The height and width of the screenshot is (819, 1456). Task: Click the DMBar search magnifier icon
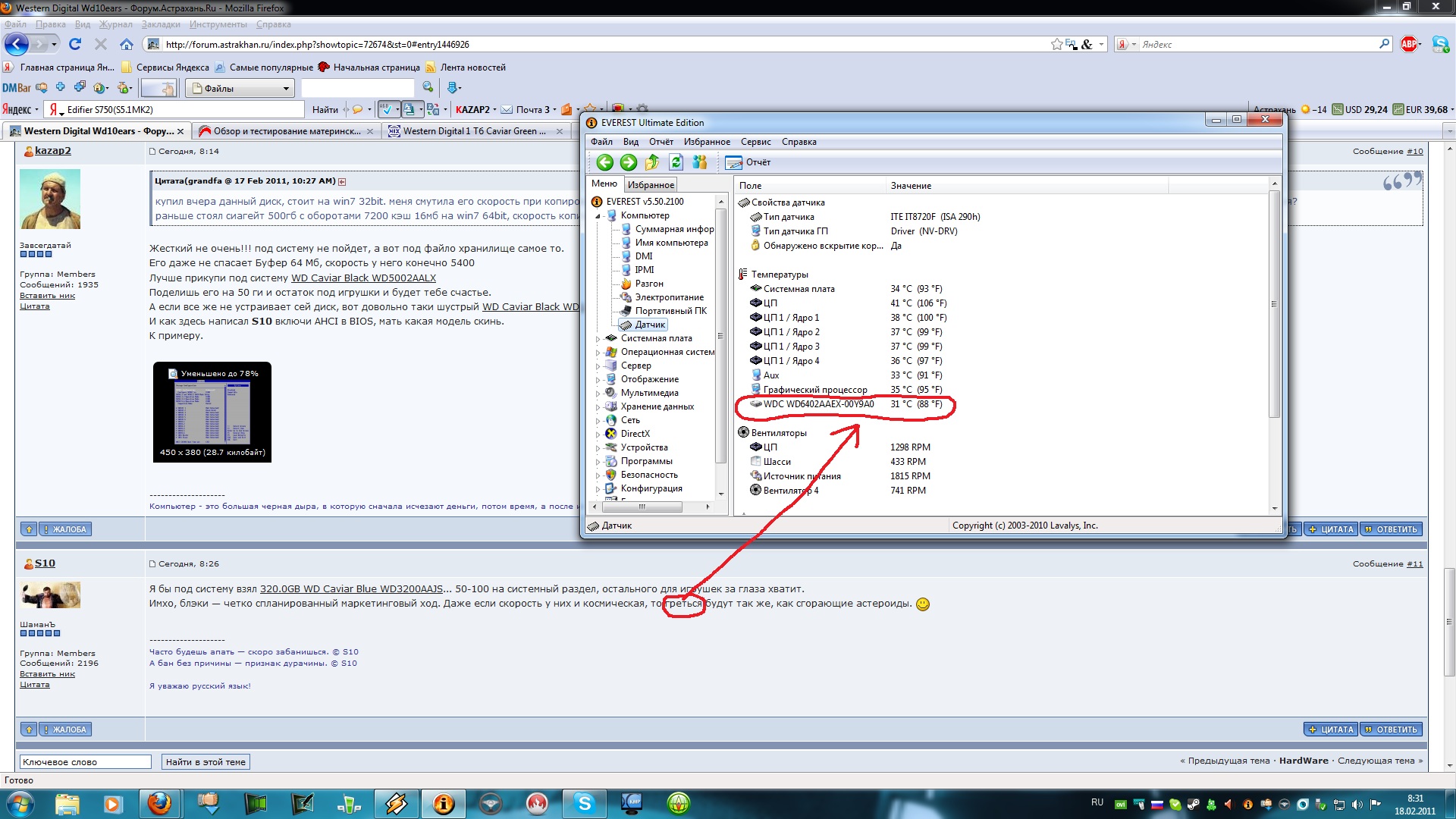pyautogui.click(x=428, y=88)
